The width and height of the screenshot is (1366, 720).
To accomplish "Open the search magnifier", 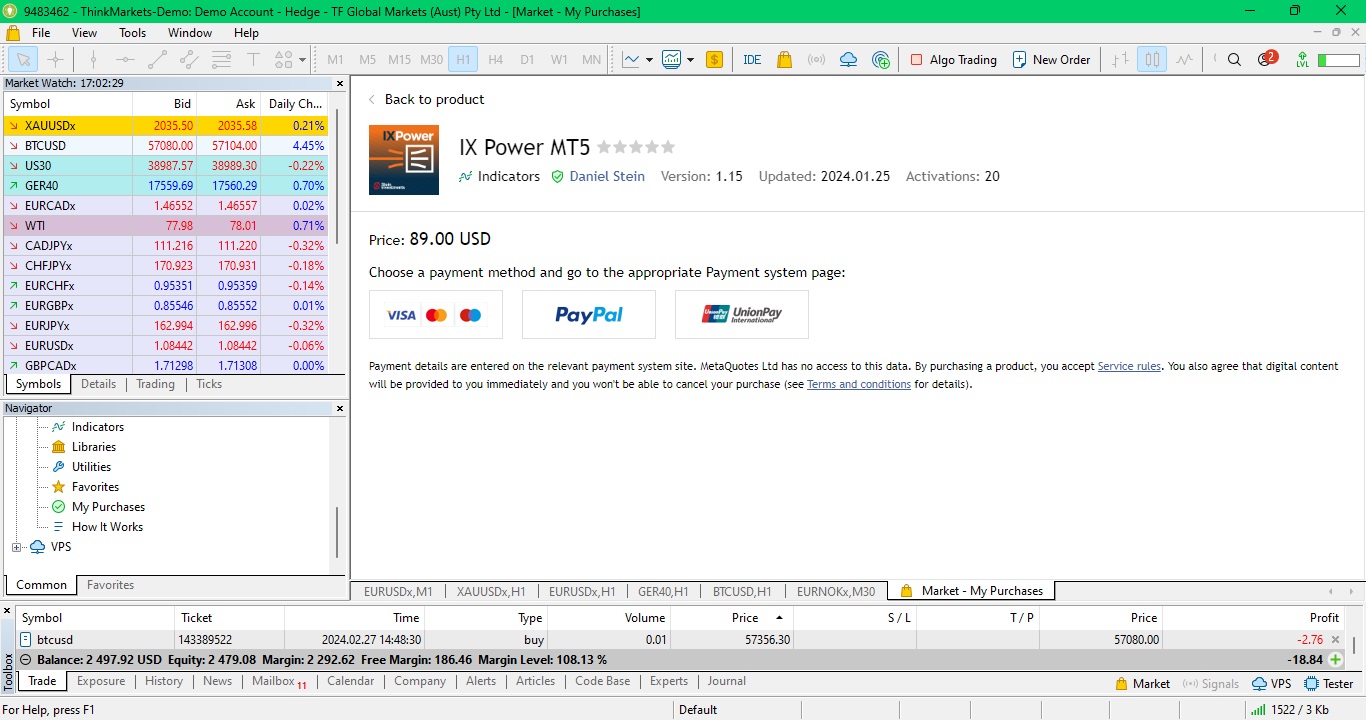I will [1234, 60].
